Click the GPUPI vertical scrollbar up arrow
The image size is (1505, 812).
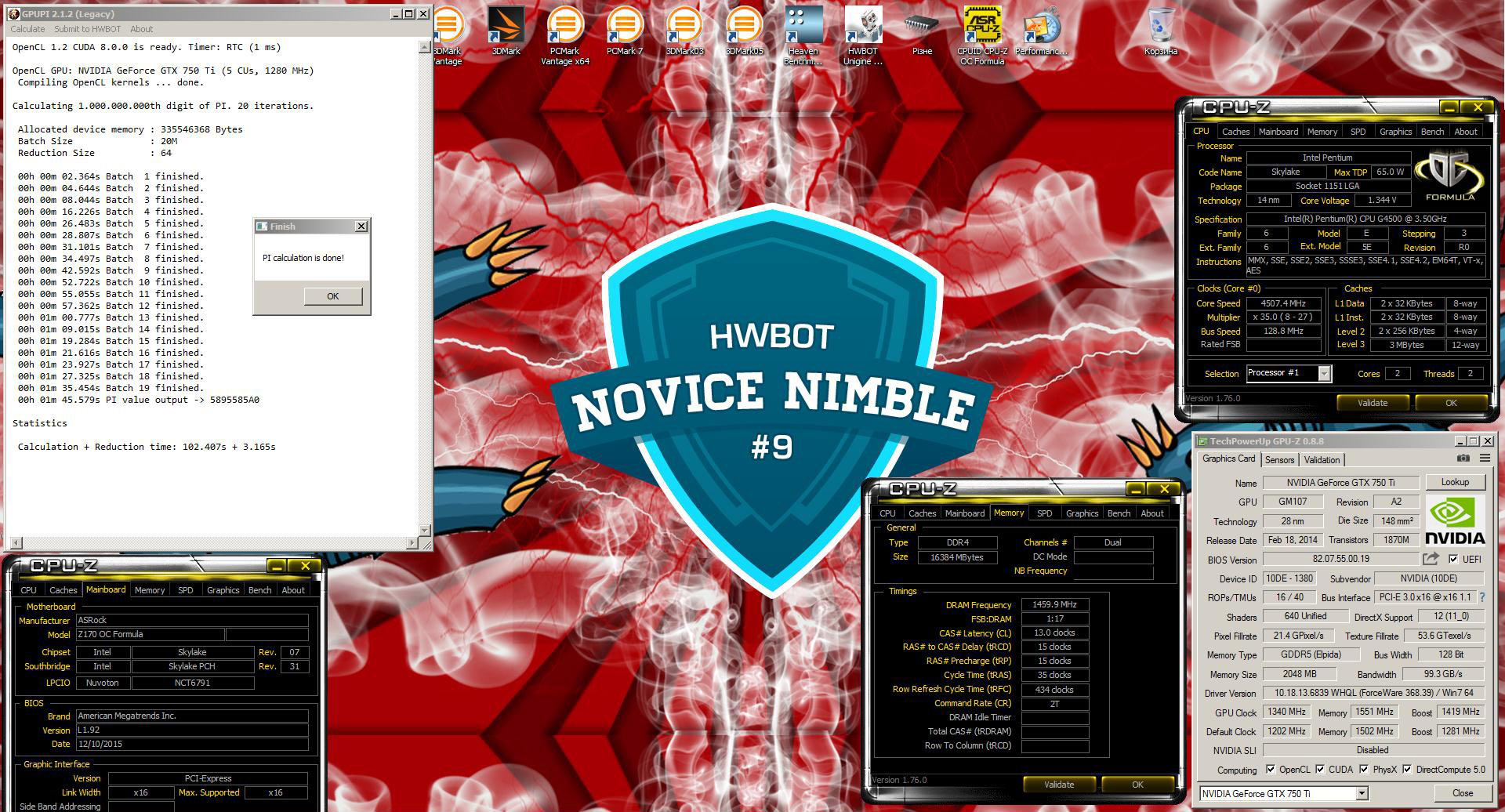[x=426, y=47]
